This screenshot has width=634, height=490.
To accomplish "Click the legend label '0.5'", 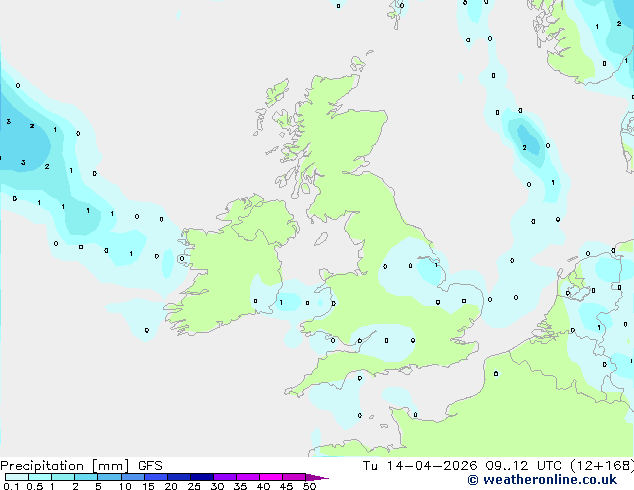I will coord(35,486).
